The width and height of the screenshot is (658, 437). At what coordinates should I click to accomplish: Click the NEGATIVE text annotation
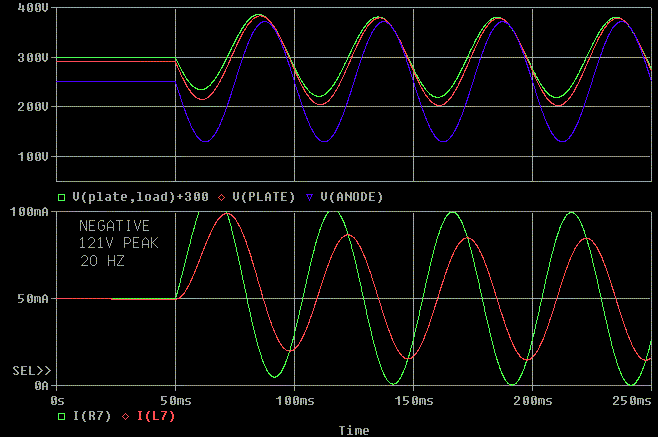[x=114, y=226]
